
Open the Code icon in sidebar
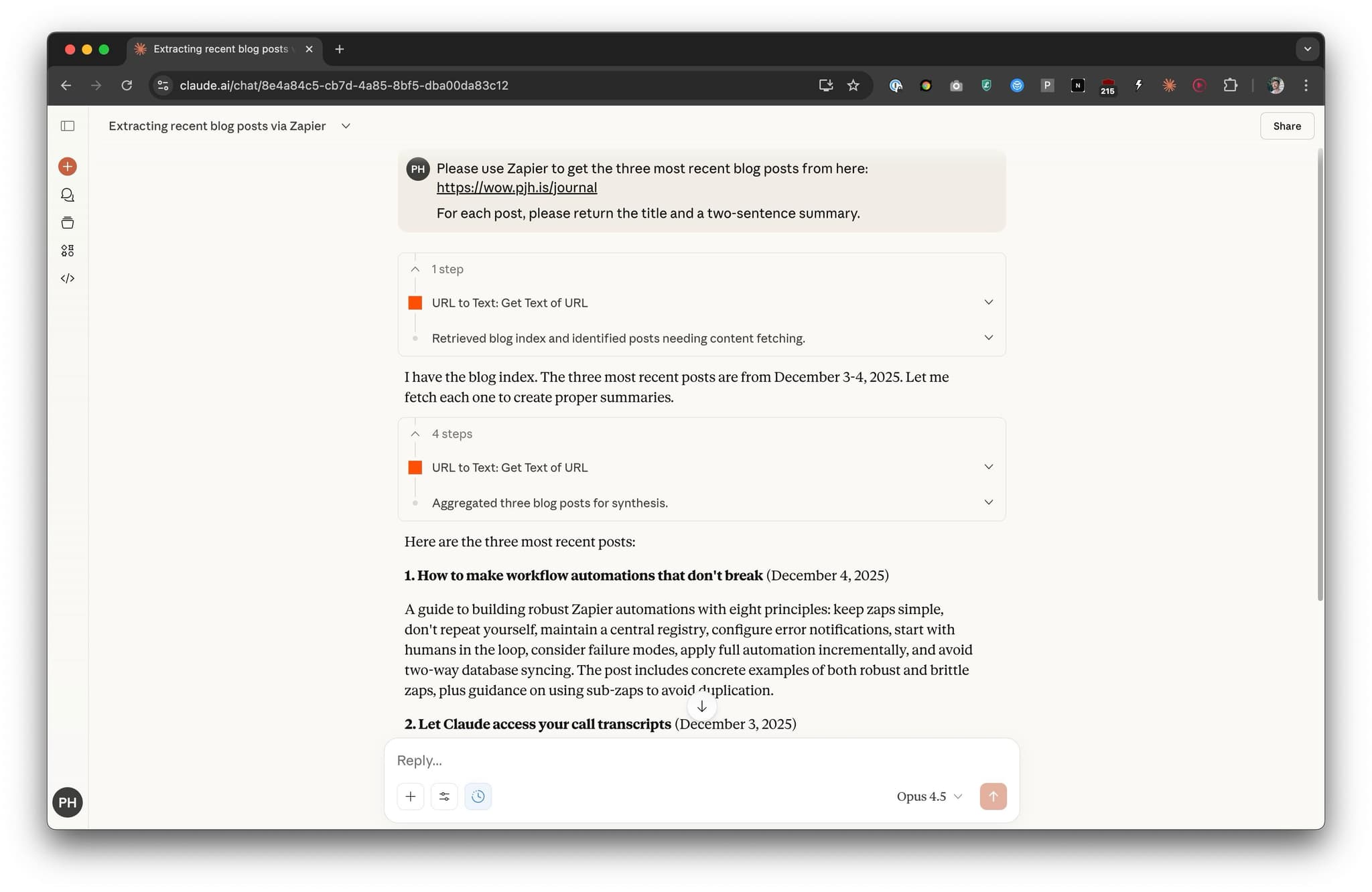tap(68, 279)
